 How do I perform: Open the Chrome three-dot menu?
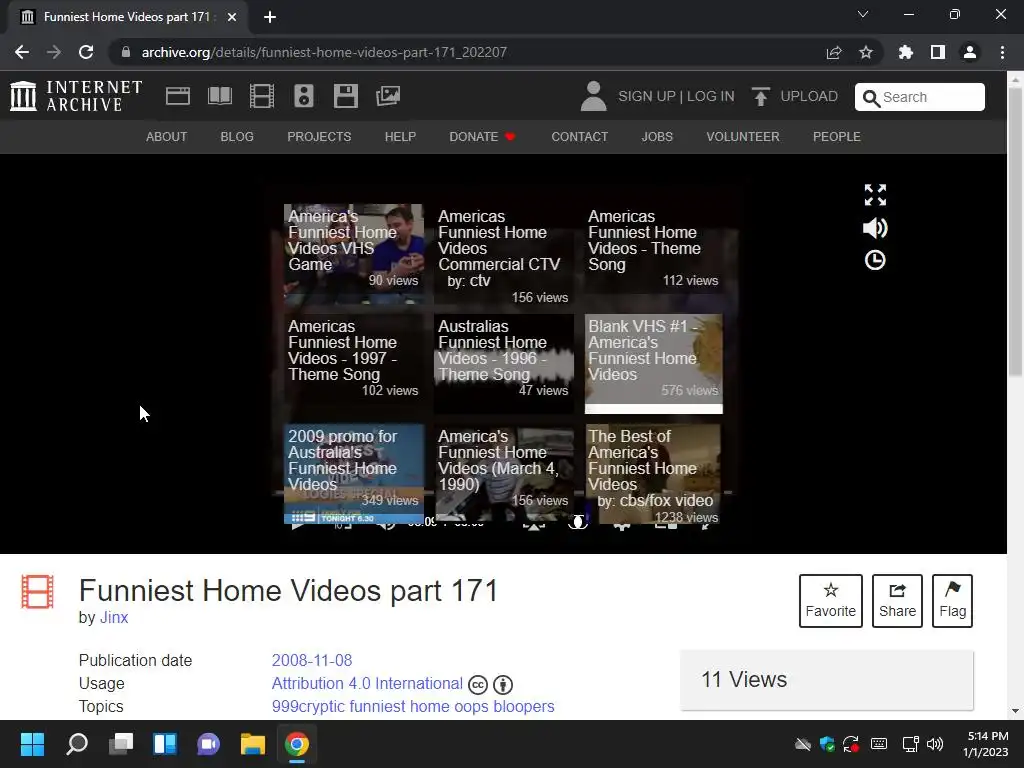tap(1002, 52)
